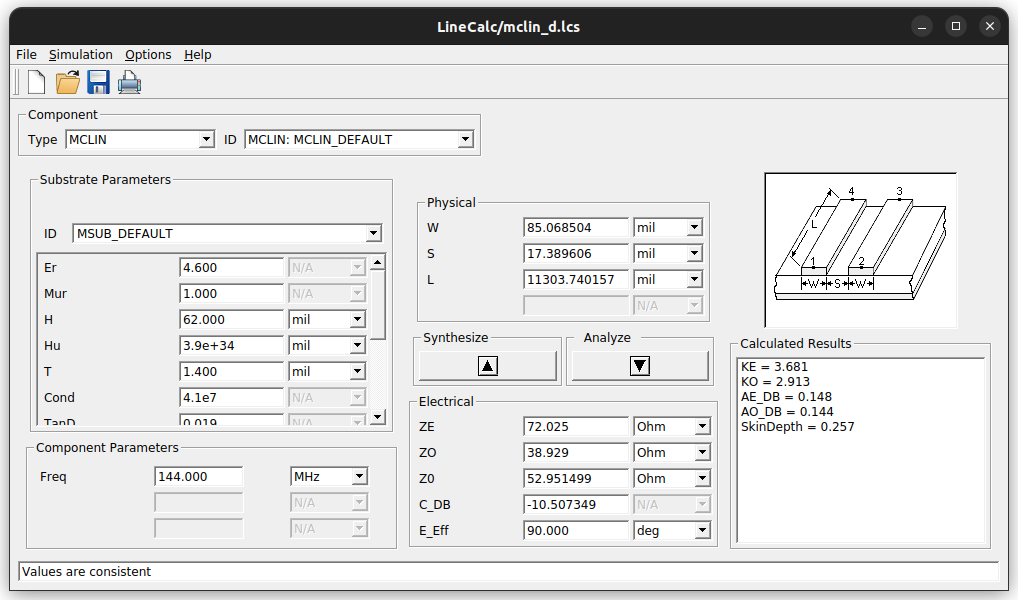Click the AO_DB = 0.144 result line
1018x600 pixels.
point(787,412)
